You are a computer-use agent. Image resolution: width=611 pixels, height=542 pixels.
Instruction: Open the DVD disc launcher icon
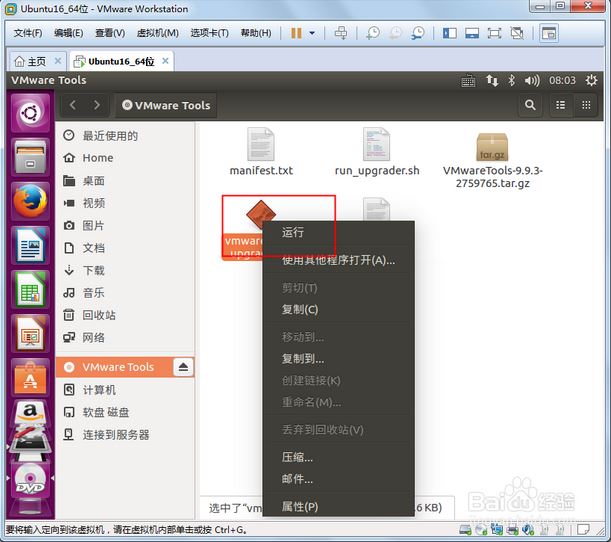(30, 480)
